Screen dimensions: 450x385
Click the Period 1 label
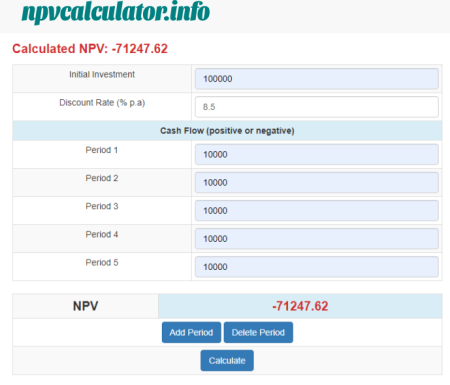pyautogui.click(x=102, y=150)
